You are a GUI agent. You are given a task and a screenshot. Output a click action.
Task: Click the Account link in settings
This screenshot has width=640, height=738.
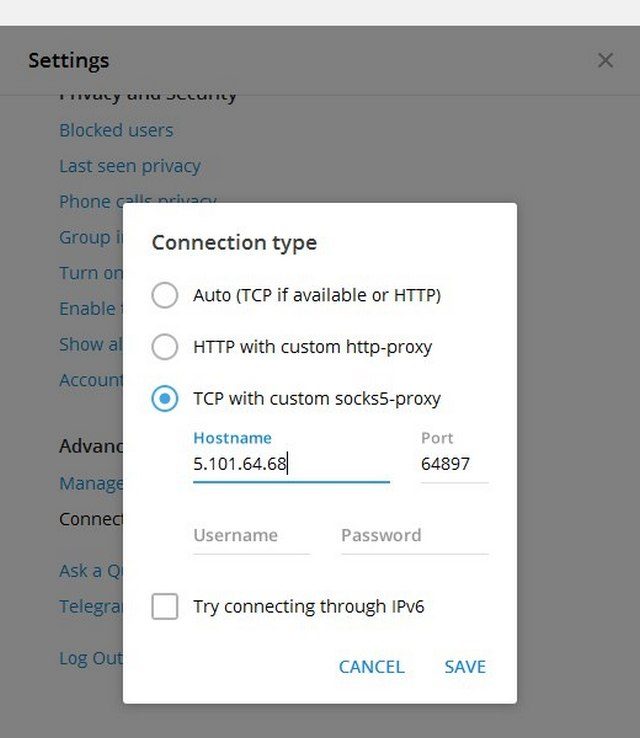[x=91, y=380]
